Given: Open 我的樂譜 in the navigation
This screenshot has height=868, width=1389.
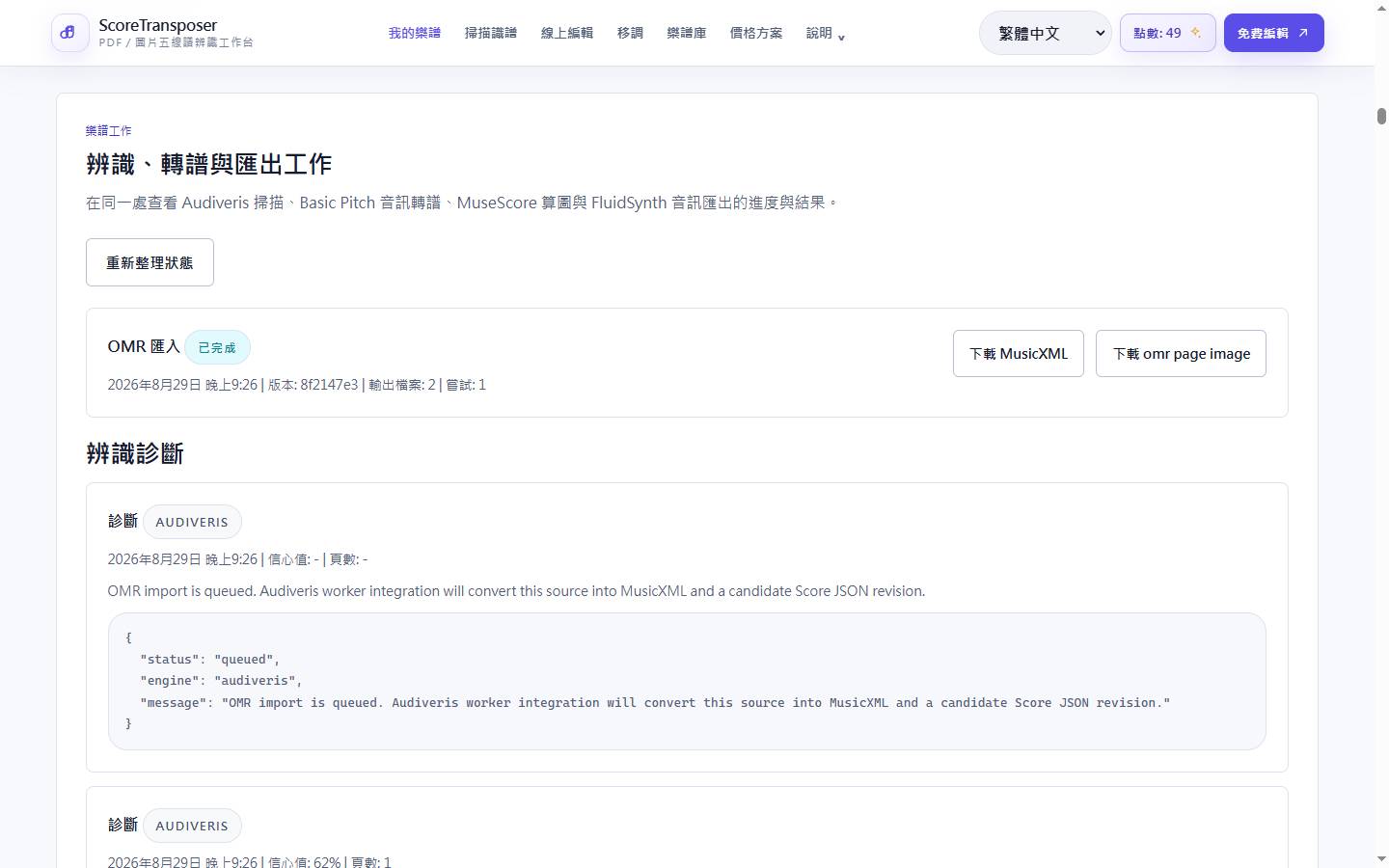Looking at the screenshot, I should (x=415, y=33).
